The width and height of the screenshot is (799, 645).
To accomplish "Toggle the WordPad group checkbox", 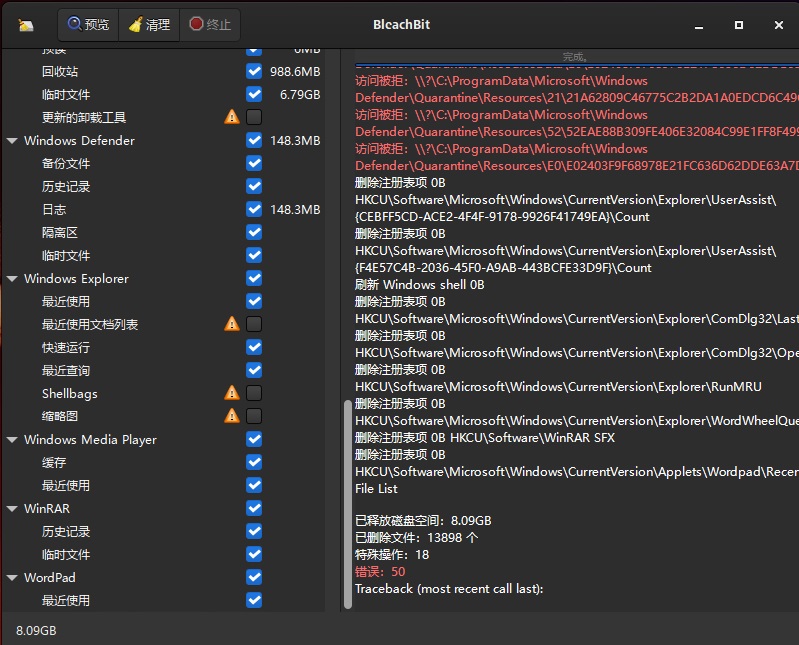I will 254,577.
